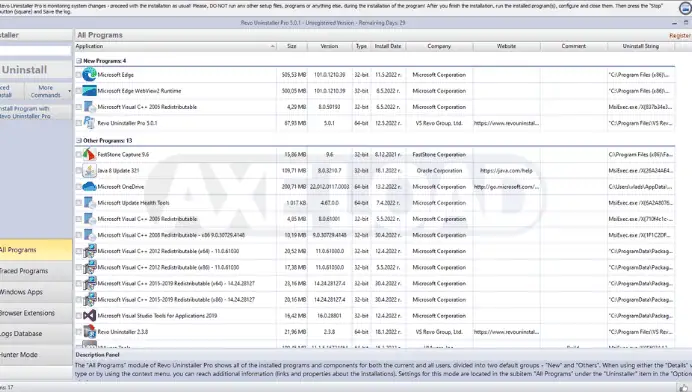
Task: Click the Microsoft Edge program icon
Action: (90, 75)
